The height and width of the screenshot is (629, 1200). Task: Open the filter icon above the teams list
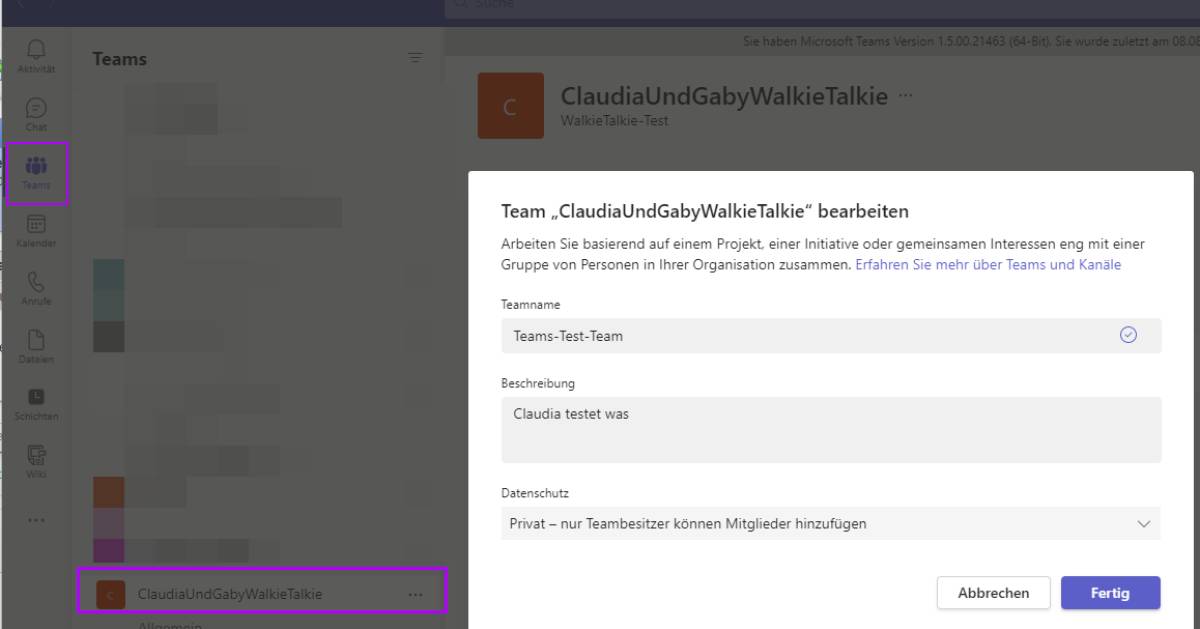tap(415, 57)
